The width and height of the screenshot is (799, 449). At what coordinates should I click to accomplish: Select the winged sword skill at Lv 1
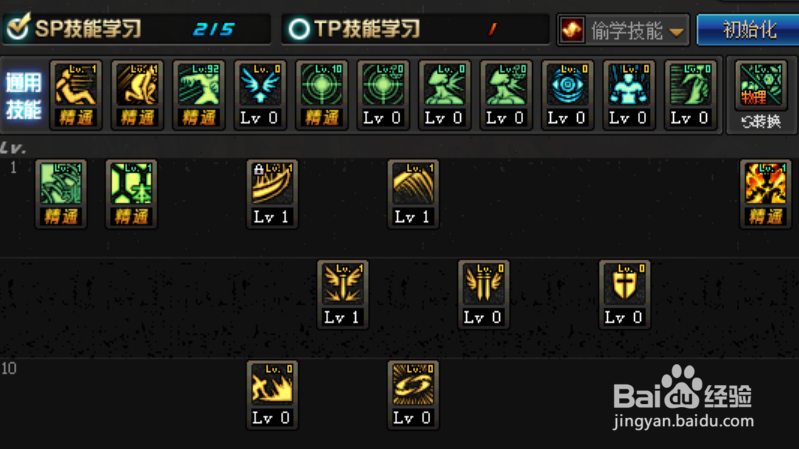click(342, 295)
